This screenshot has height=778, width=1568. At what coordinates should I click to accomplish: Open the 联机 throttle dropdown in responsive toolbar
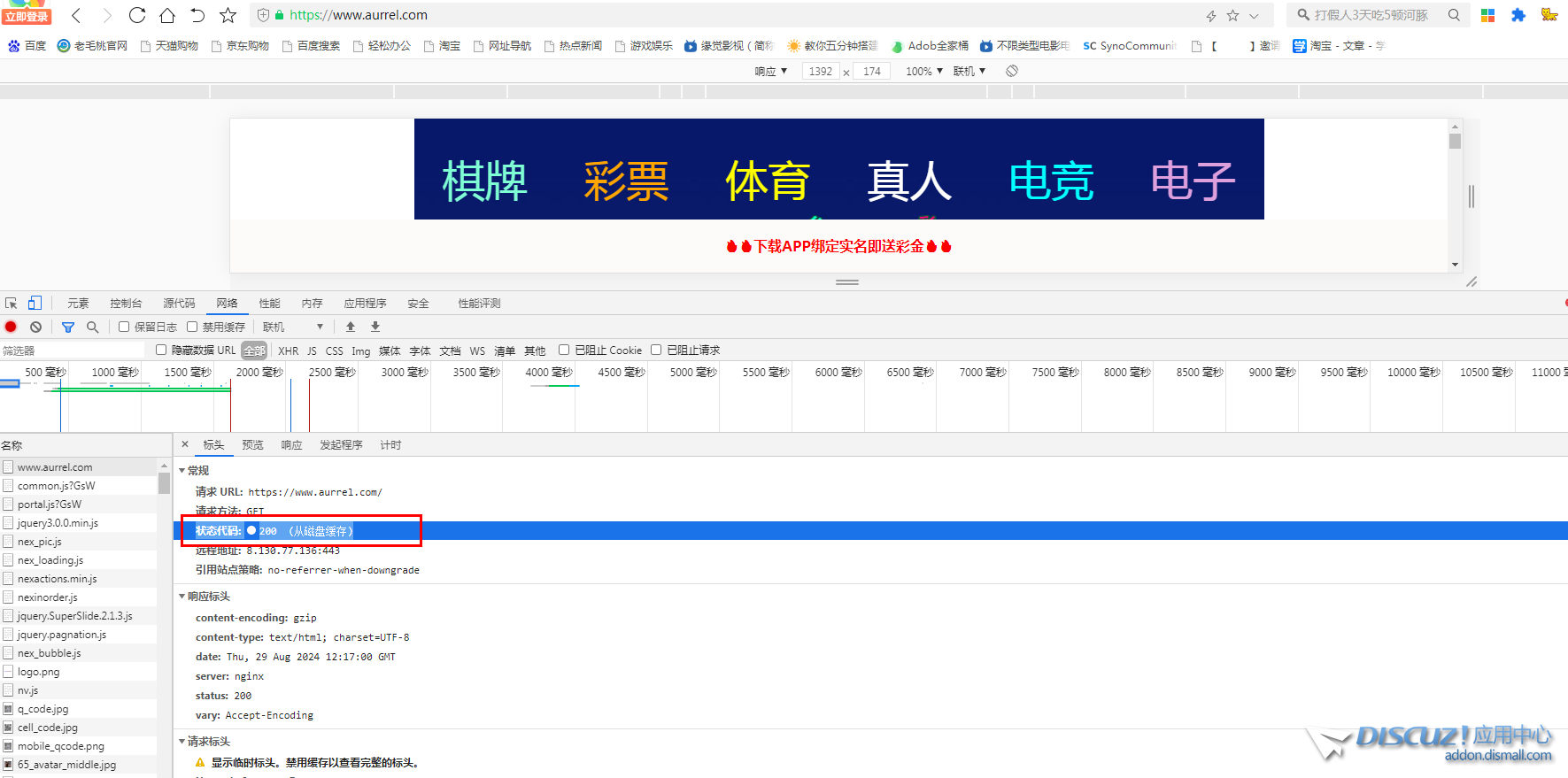(x=969, y=71)
